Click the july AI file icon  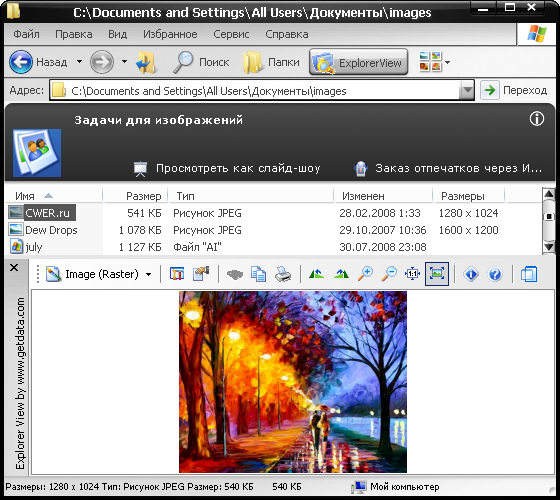16,247
